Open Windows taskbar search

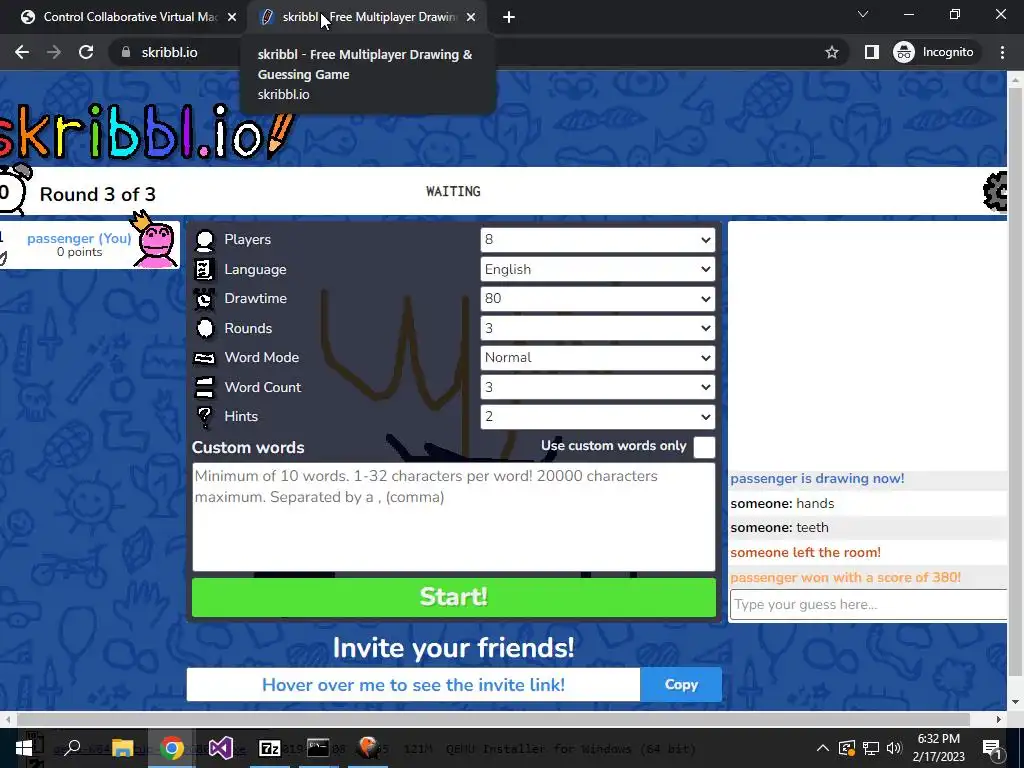coord(72,748)
